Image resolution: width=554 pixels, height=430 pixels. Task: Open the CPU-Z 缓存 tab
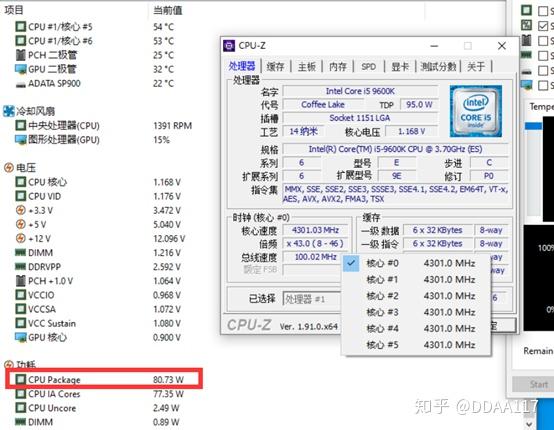click(275, 66)
